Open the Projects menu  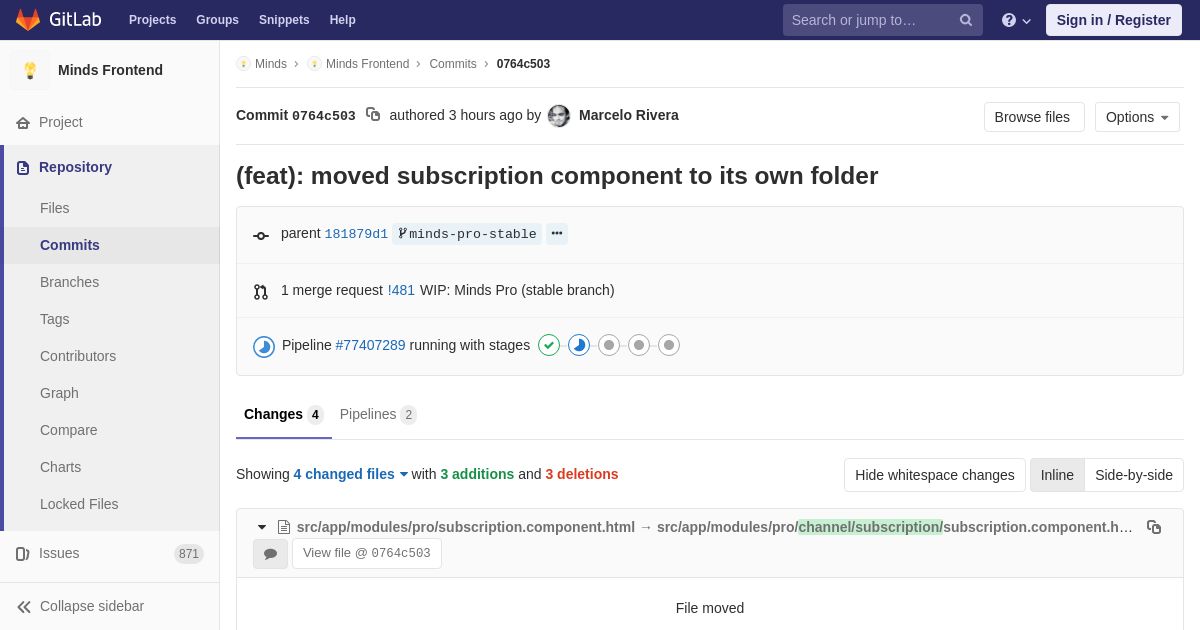coord(152,20)
